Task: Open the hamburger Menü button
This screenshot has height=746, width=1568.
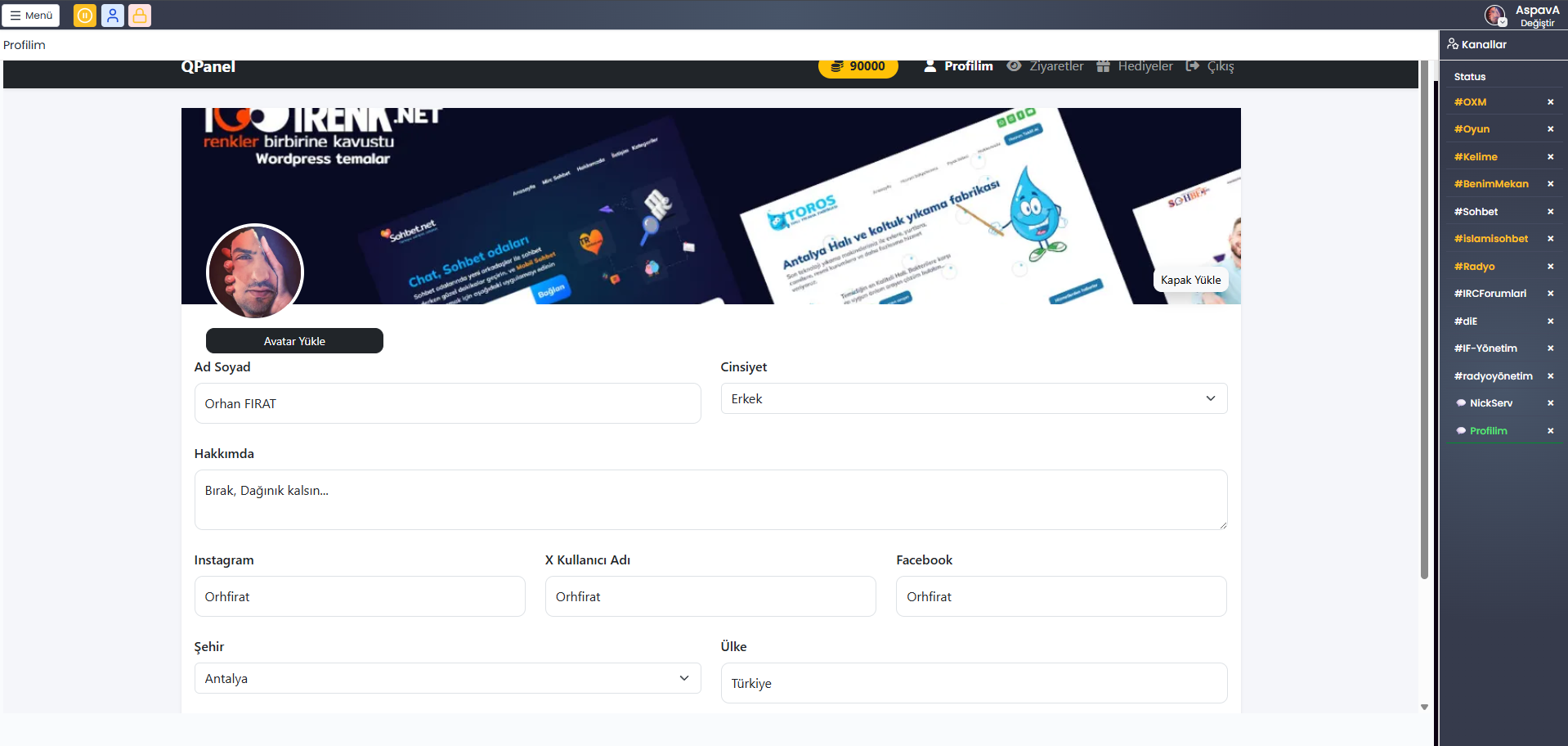Action: coord(31,16)
